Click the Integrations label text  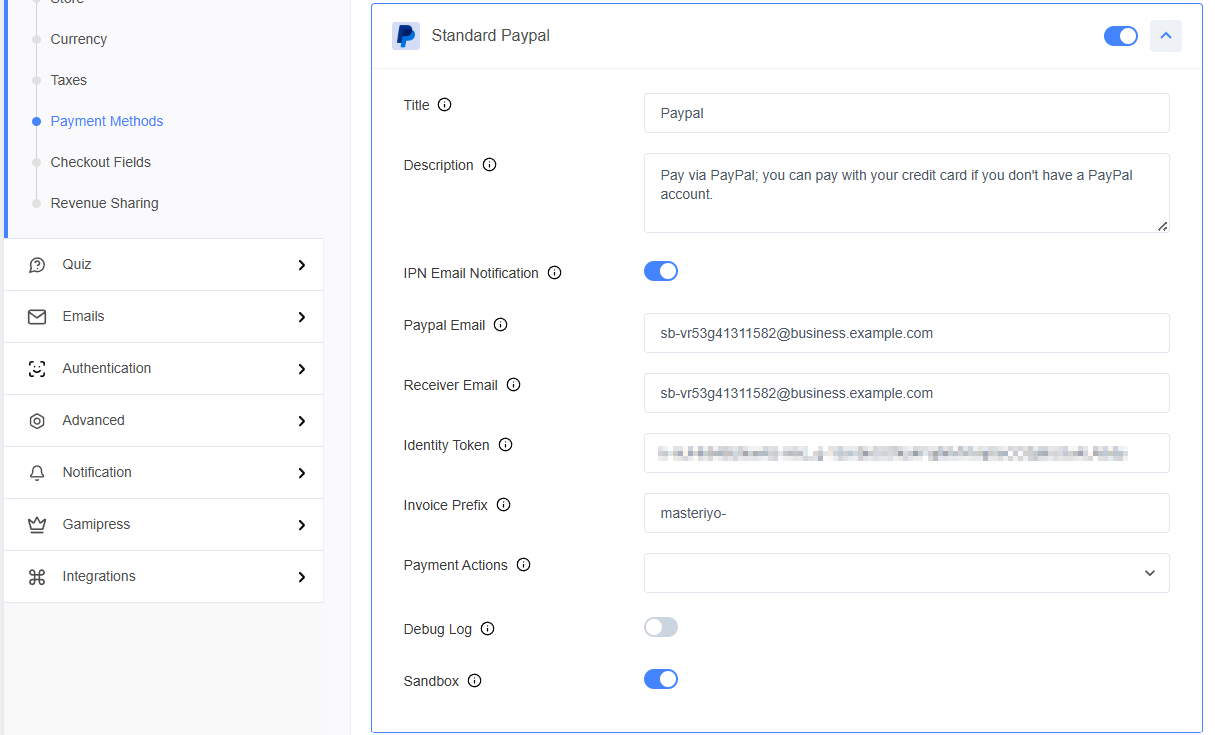tap(99, 576)
